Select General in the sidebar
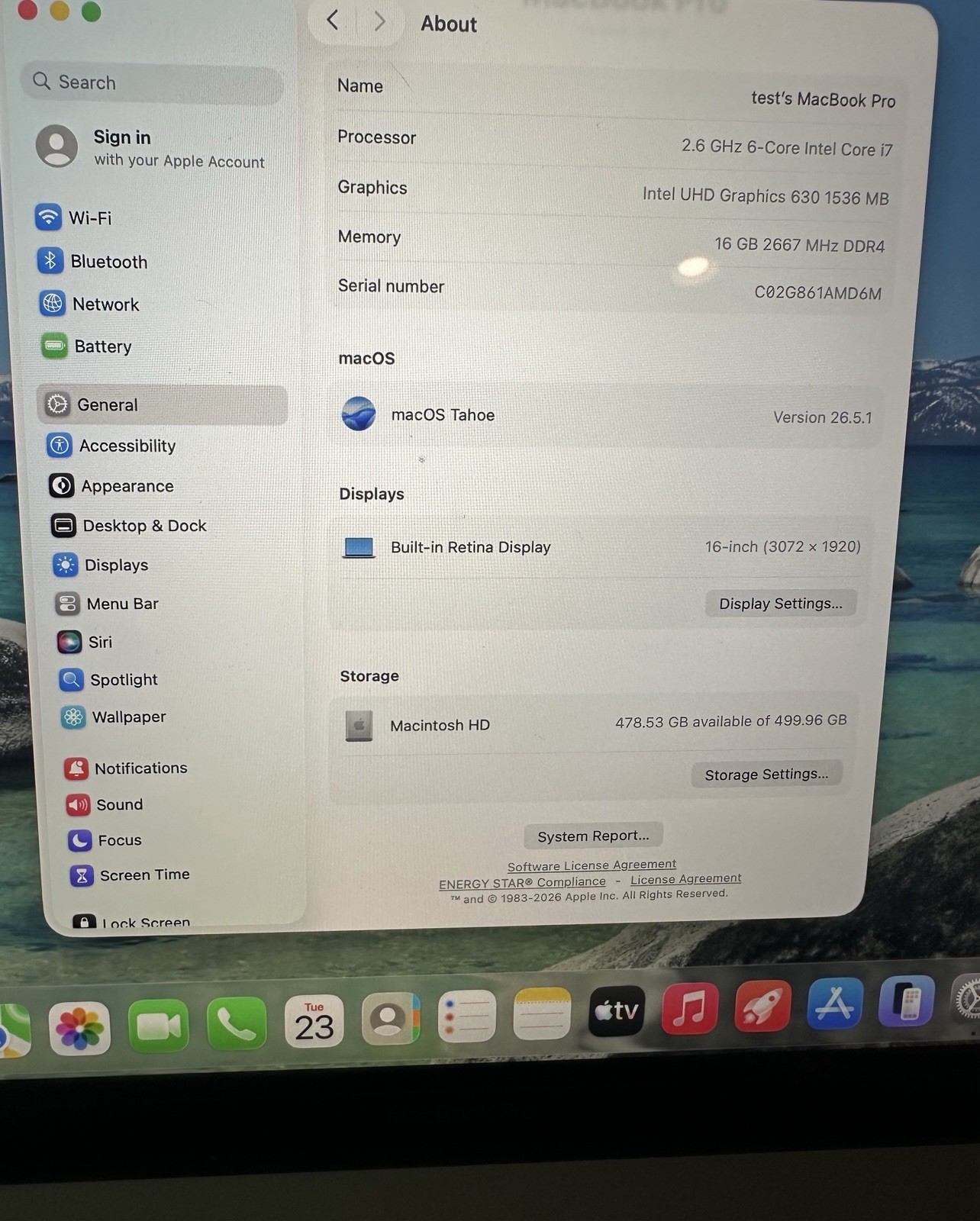The width and height of the screenshot is (980, 1221). 162,404
